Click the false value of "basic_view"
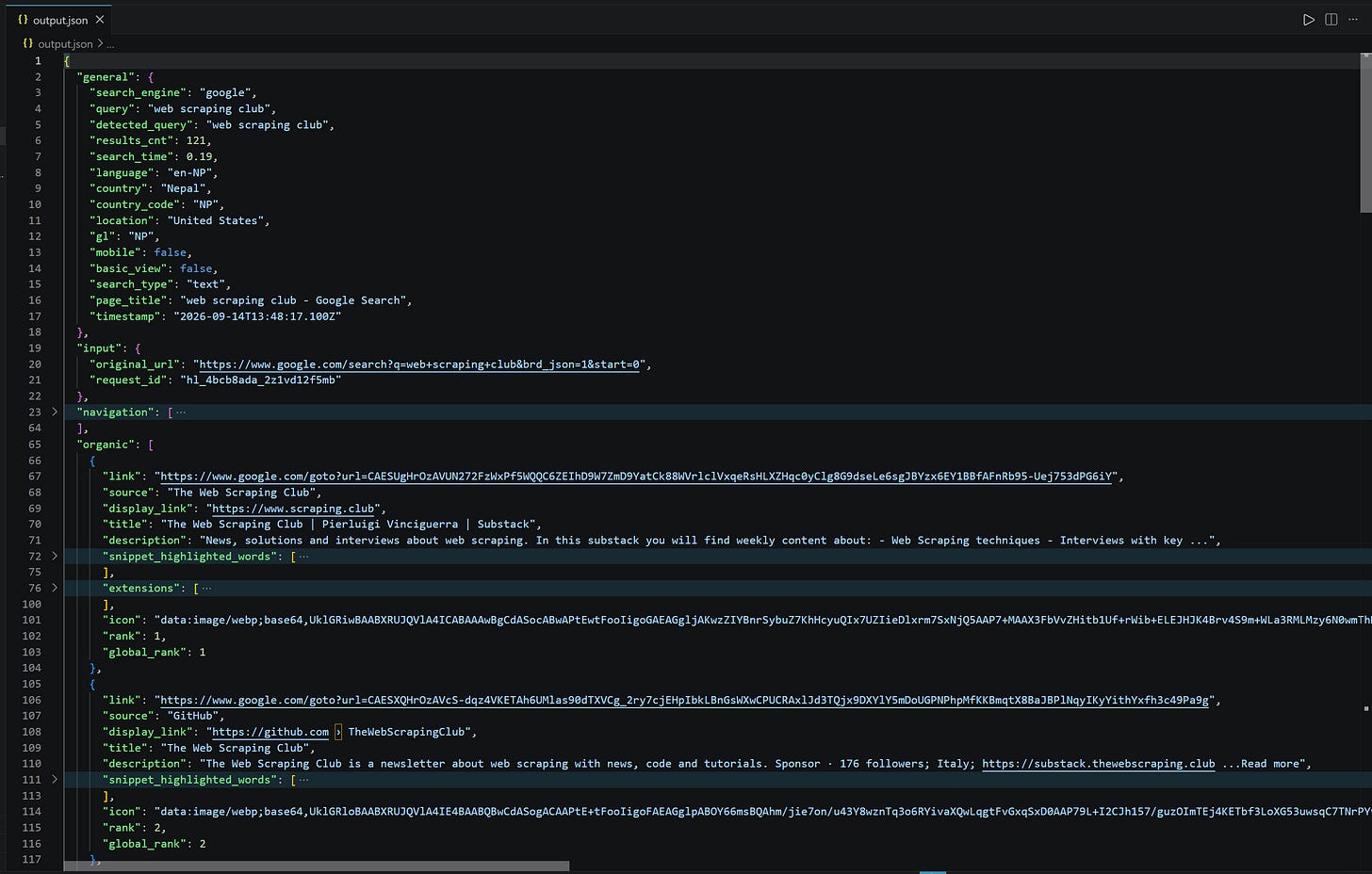The width and height of the screenshot is (1372, 874). [196, 268]
